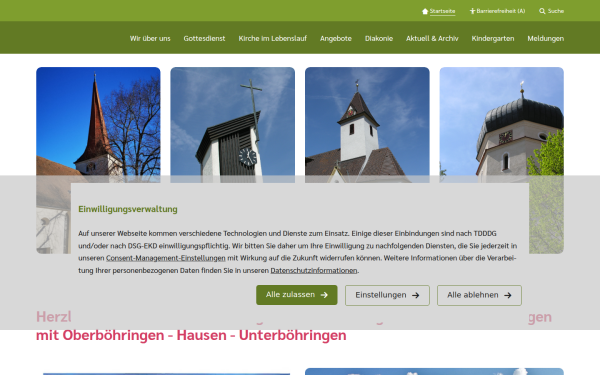This screenshot has height=375, width=600.
Task: Click arrow icon on Alle ablehnen
Action: pyautogui.click(x=508, y=295)
